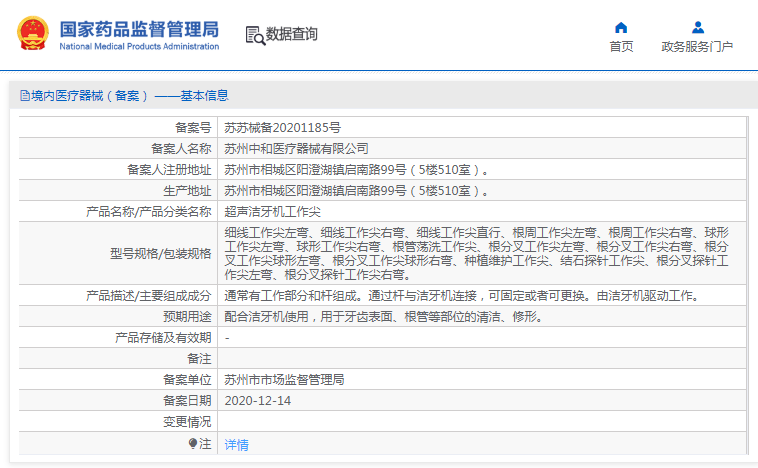Image resolution: width=758 pixels, height=468 pixels.
Task: Select date value 2020-12-14
Action: click(x=258, y=401)
